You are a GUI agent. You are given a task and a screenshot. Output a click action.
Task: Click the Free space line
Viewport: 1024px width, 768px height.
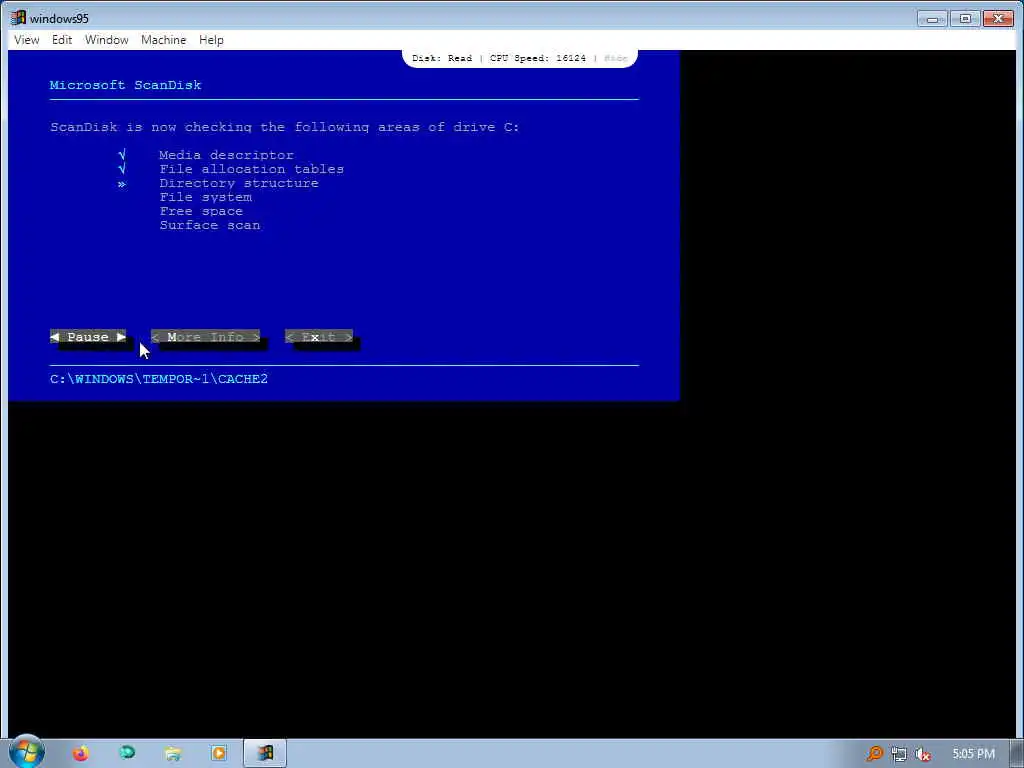(x=201, y=212)
